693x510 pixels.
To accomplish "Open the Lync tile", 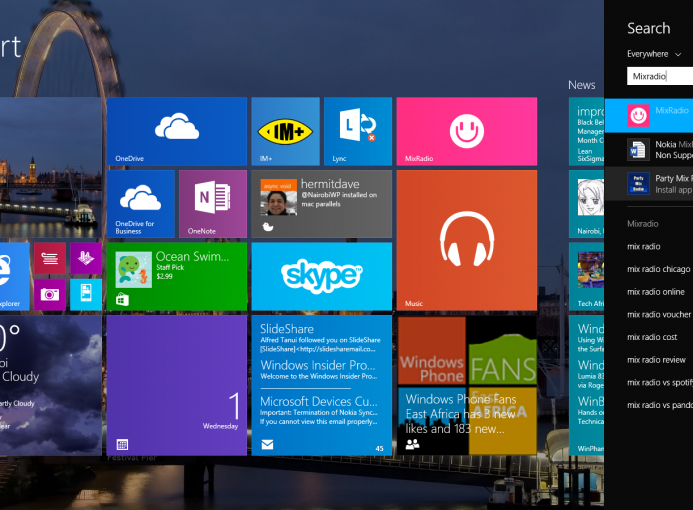I will (358, 131).
